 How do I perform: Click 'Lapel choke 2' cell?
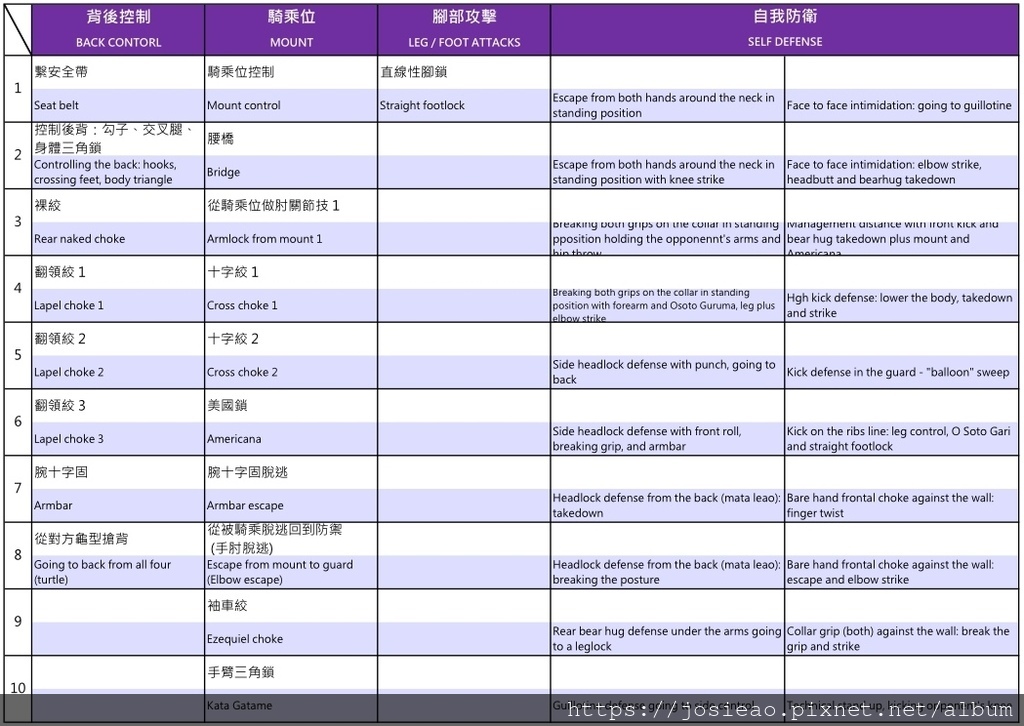point(118,372)
